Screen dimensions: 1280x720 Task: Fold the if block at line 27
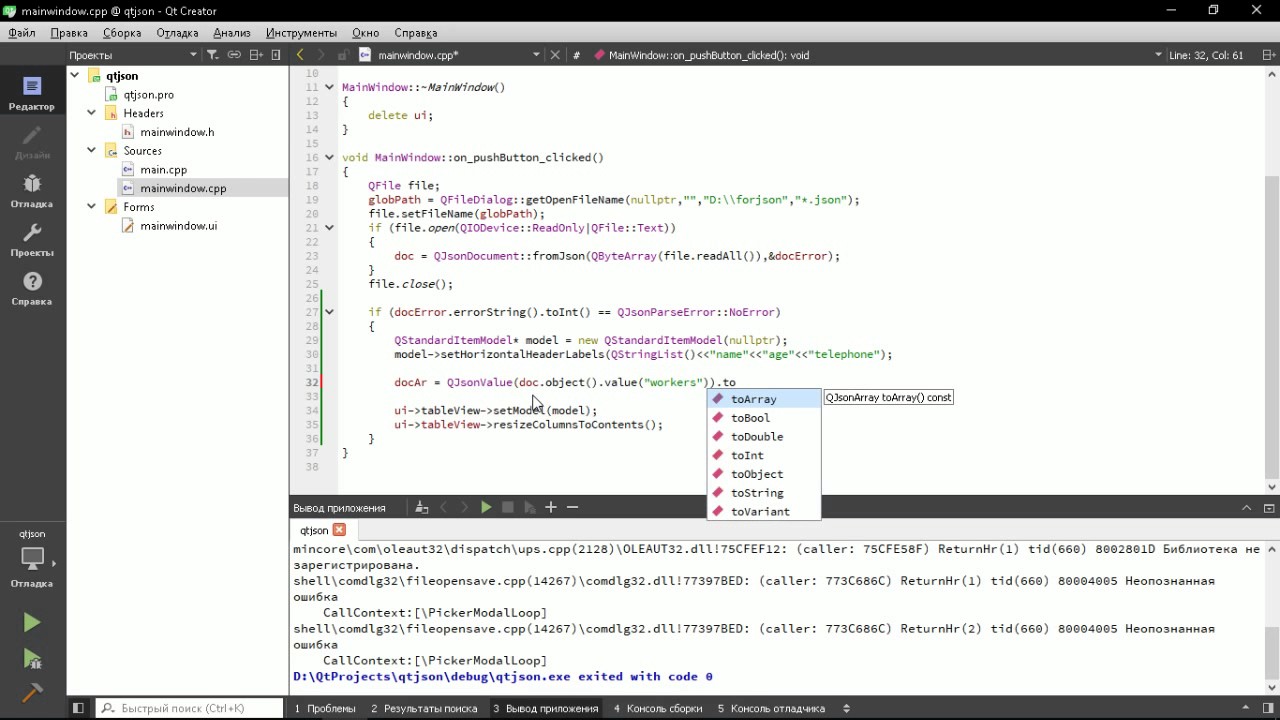pos(328,312)
